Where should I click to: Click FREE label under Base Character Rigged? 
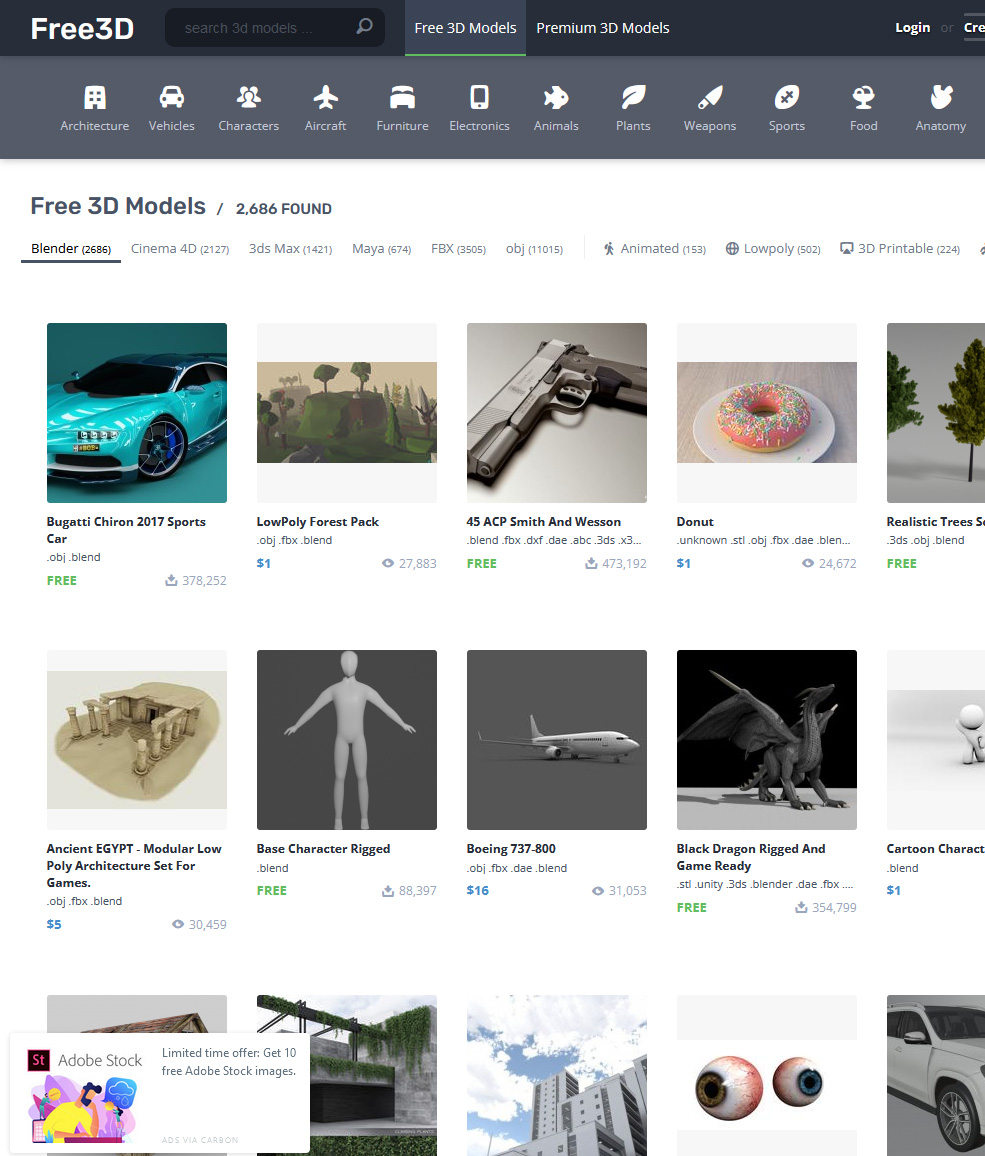[271, 891]
